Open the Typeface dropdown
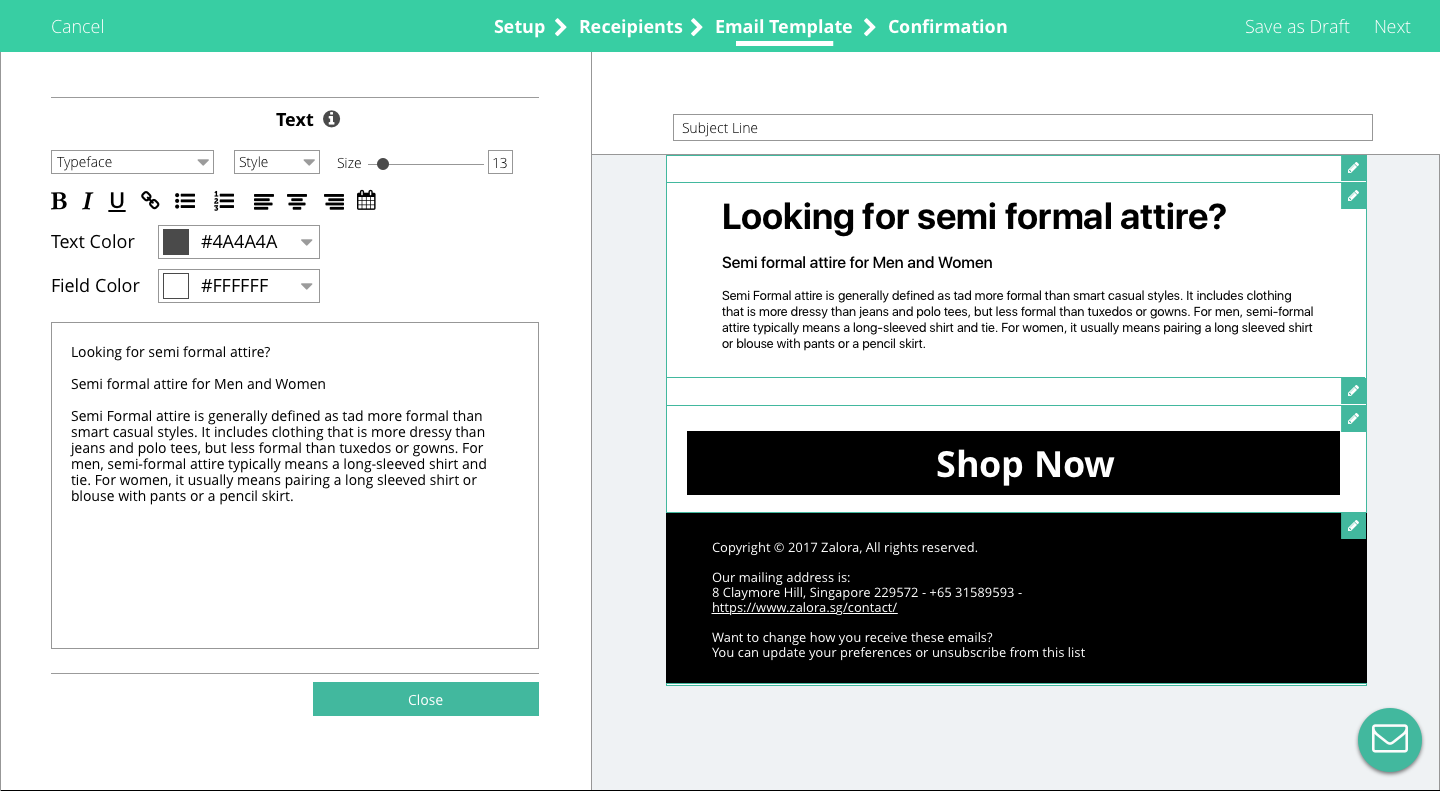Screen dimensions: 1440x791 coord(132,162)
